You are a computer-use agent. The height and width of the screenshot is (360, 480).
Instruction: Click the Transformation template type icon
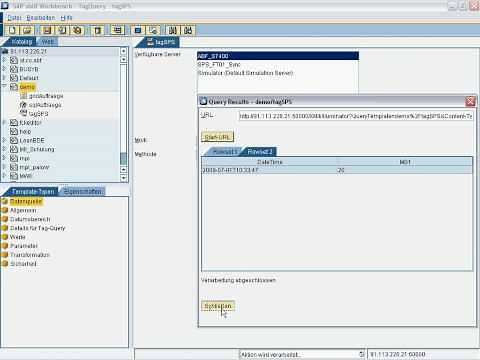pos(5,255)
